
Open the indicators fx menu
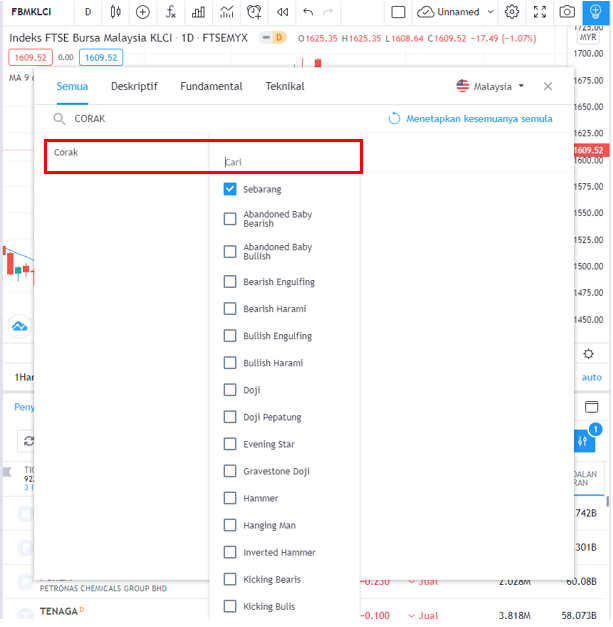(171, 12)
